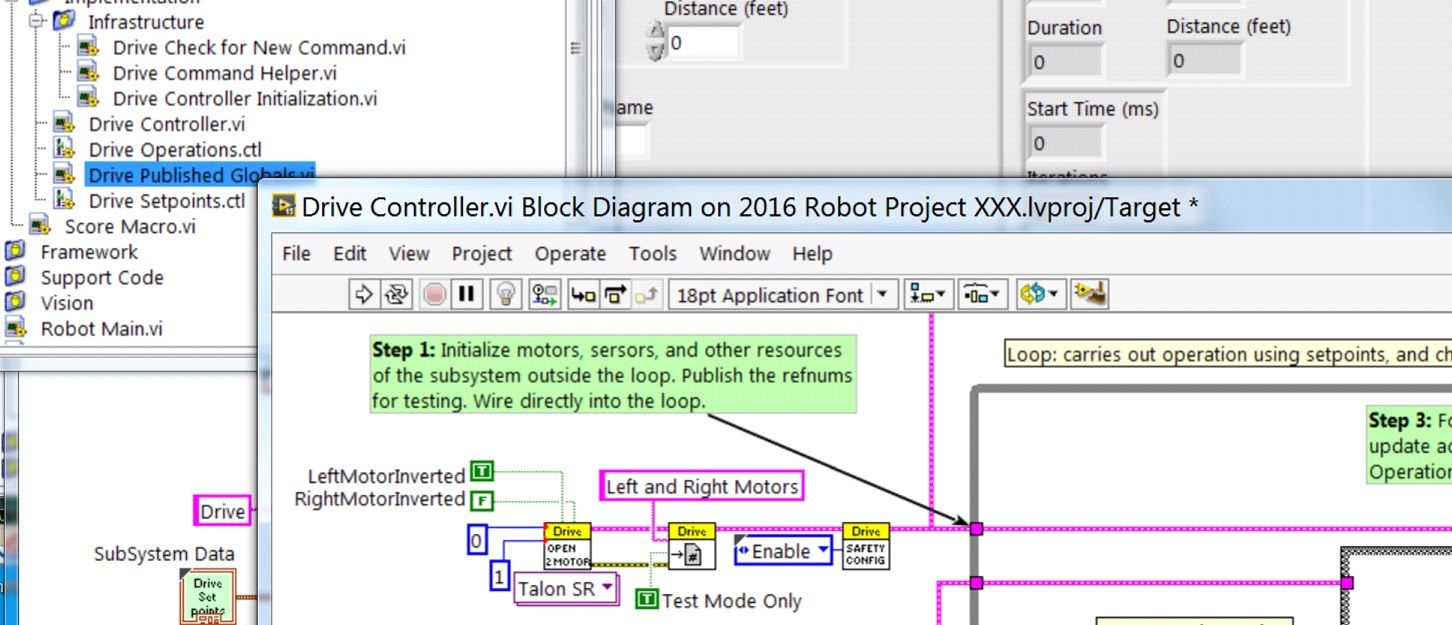Collapse the Infrastructure folder in tree
This screenshot has width=1452, height=625.
click(x=37, y=21)
